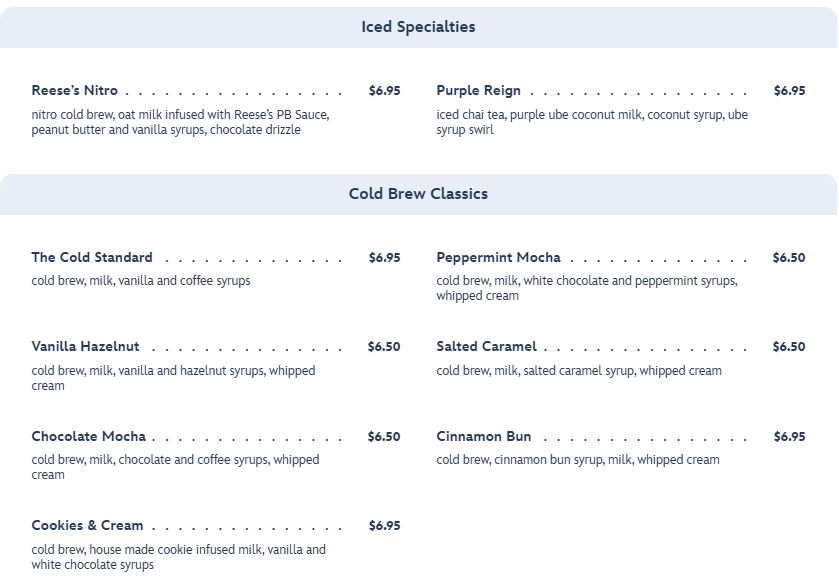The height and width of the screenshot is (588, 839).
Task: Click the Cookies & Cream price
Action: [x=384, y=526]
